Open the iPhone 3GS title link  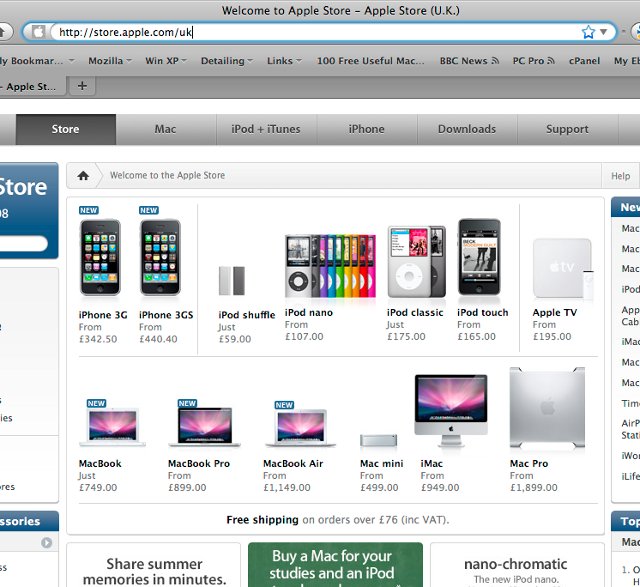point(166,315)
